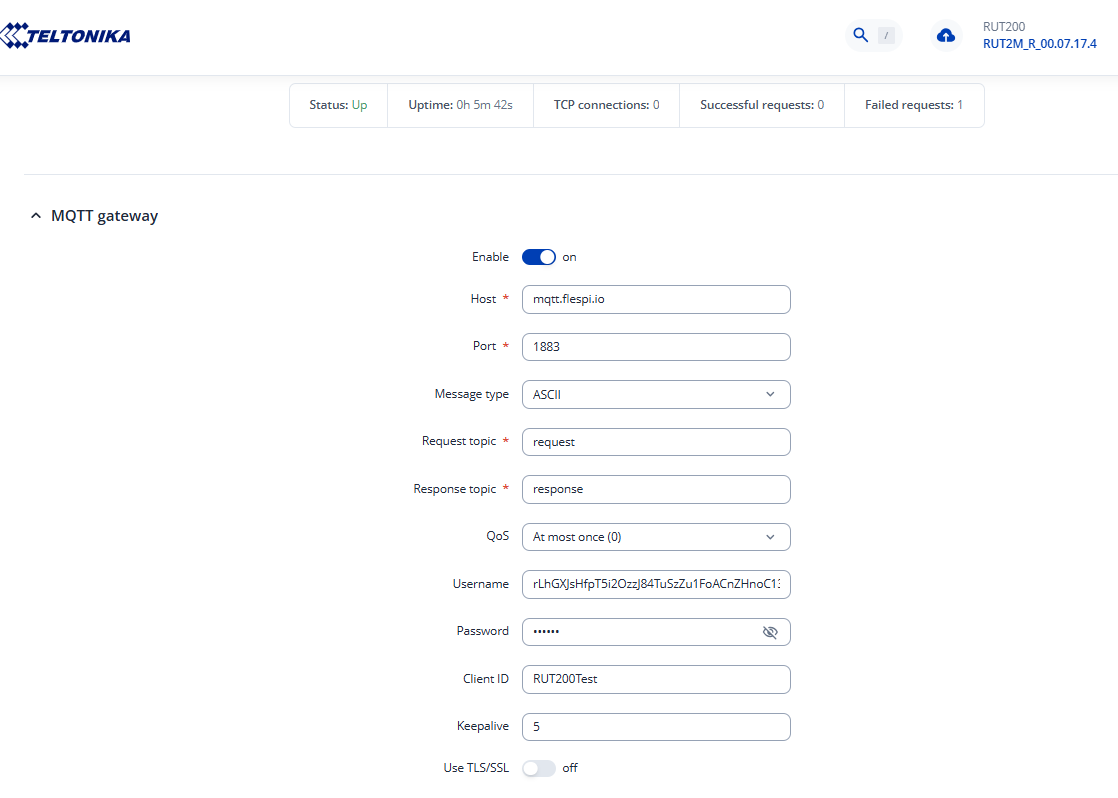
Task: Click the Password input field
Action: tap(640, 632)
